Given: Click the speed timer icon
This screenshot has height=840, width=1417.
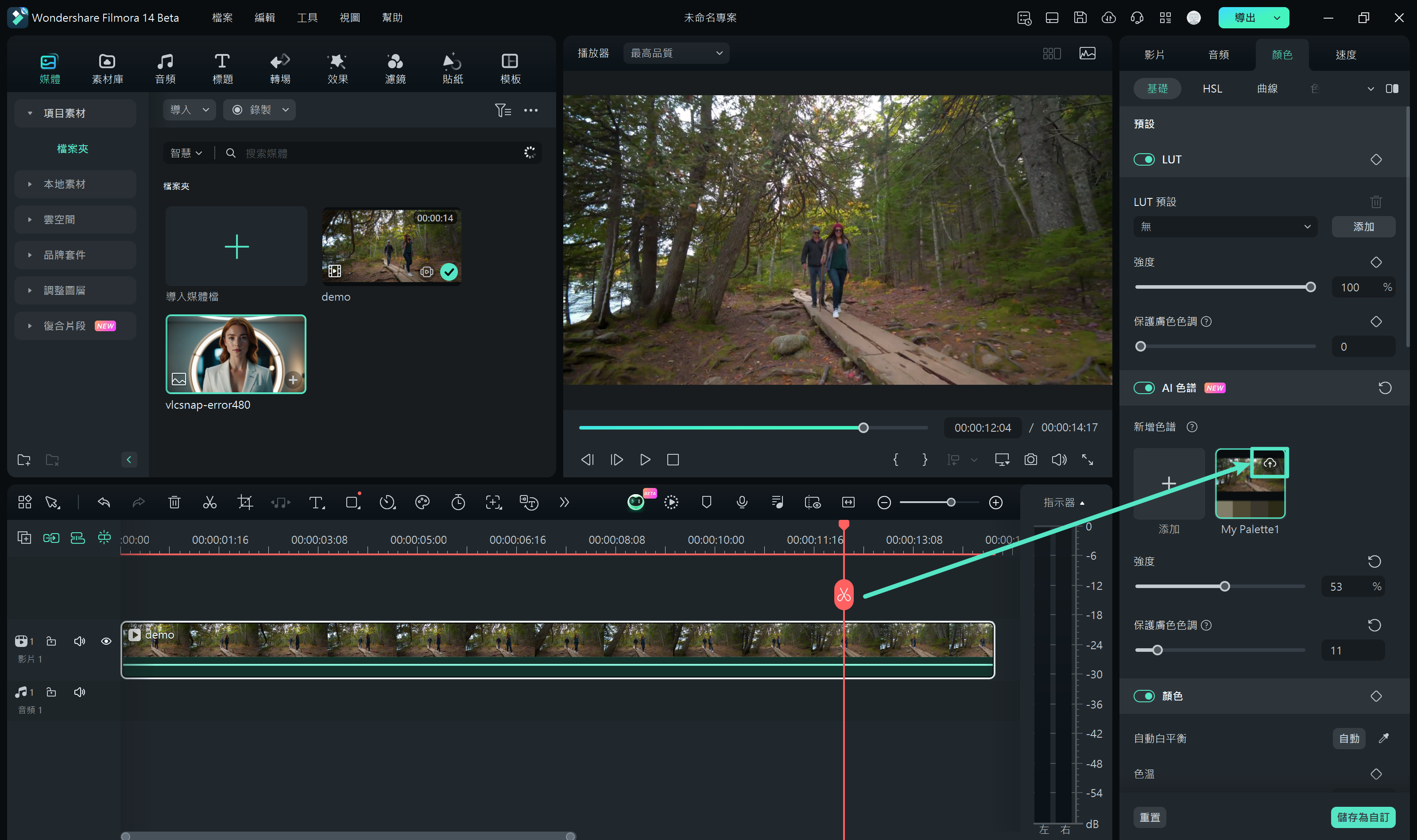Looking at the screenshot, I should pos(458,502).
